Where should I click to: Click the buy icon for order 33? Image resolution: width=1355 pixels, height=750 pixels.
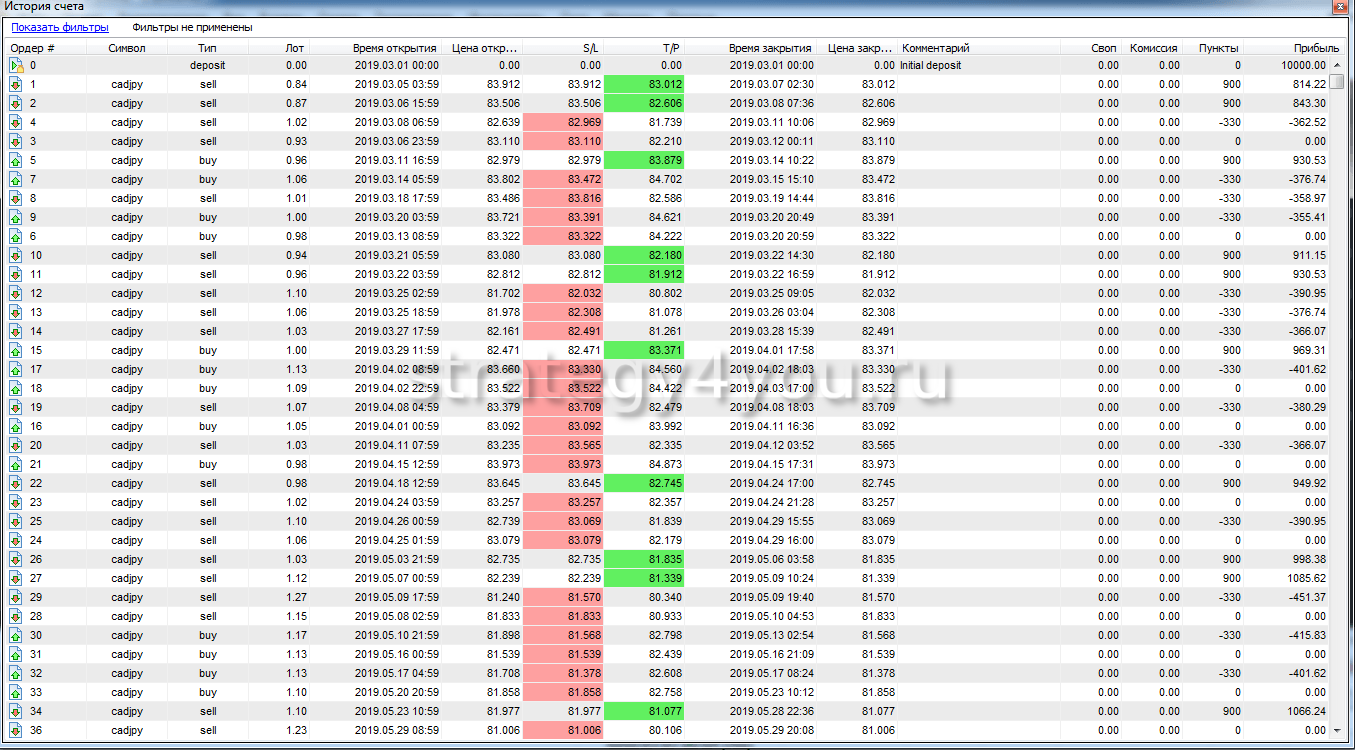point(16,693)
